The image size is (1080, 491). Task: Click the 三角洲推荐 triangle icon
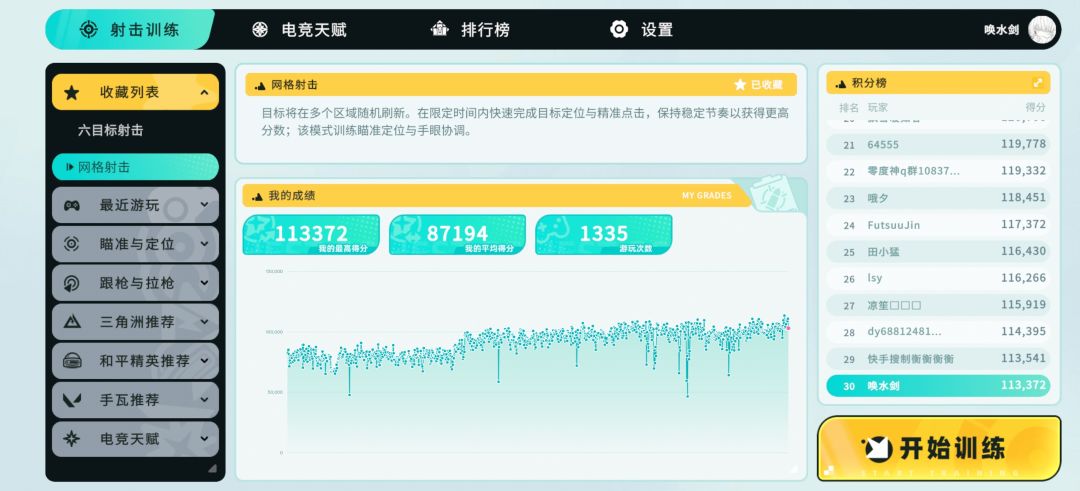click(x=72, y=322)
